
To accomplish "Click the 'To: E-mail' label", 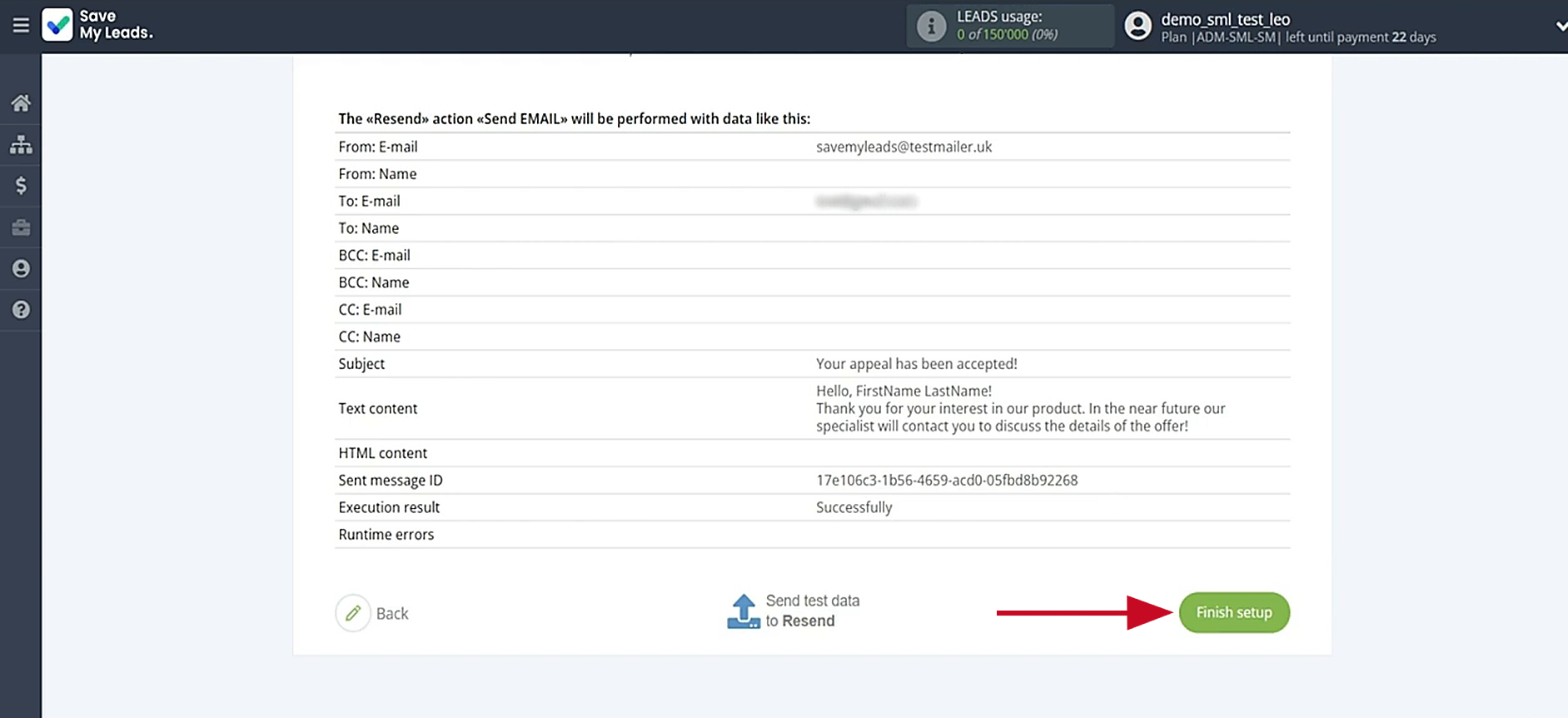I will [x=369, y=201].
